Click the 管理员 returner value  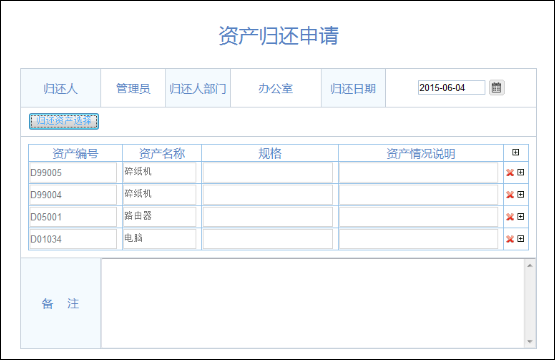(x=133, y=88)
